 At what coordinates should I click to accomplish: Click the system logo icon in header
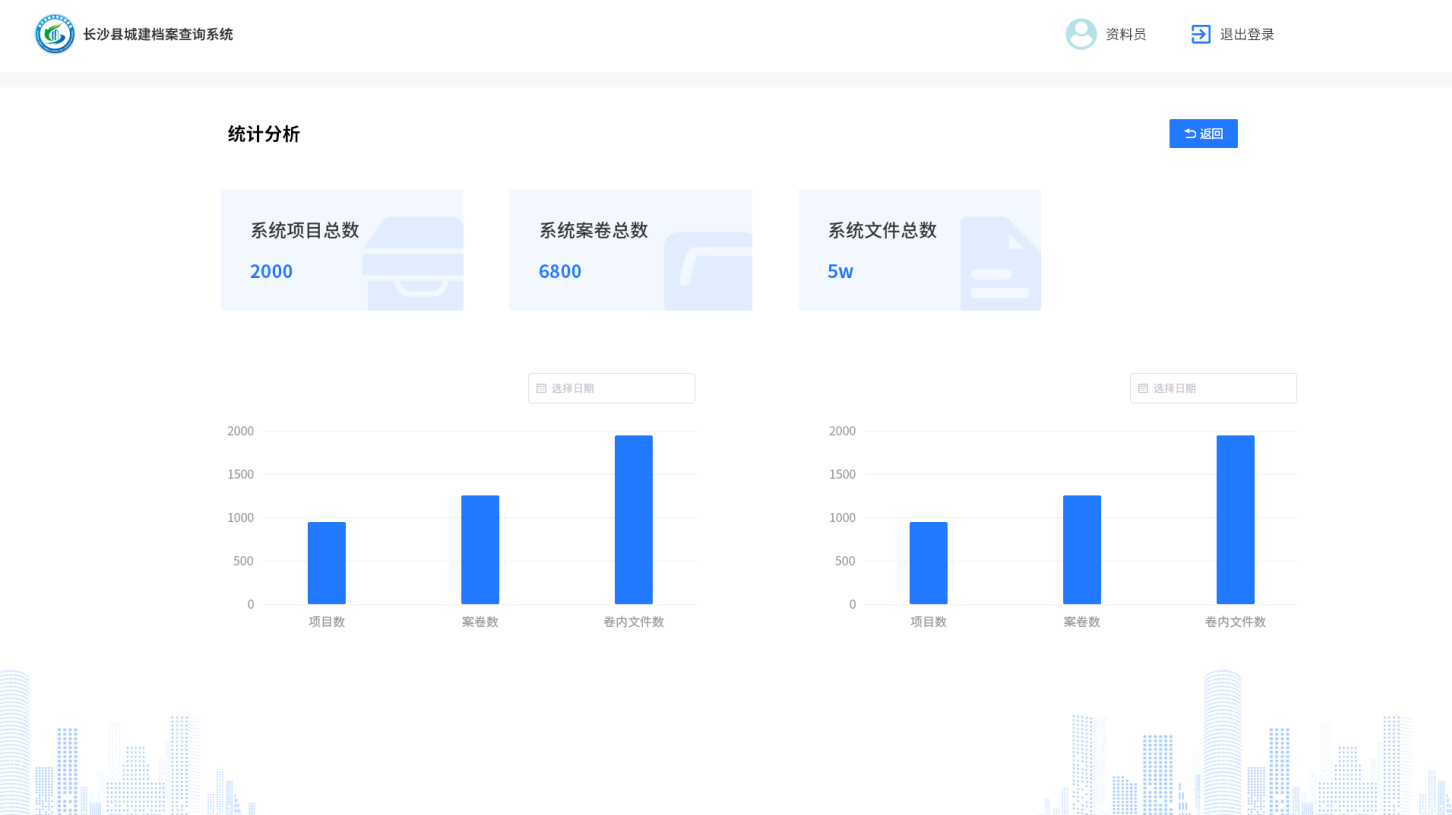(55, 34)
